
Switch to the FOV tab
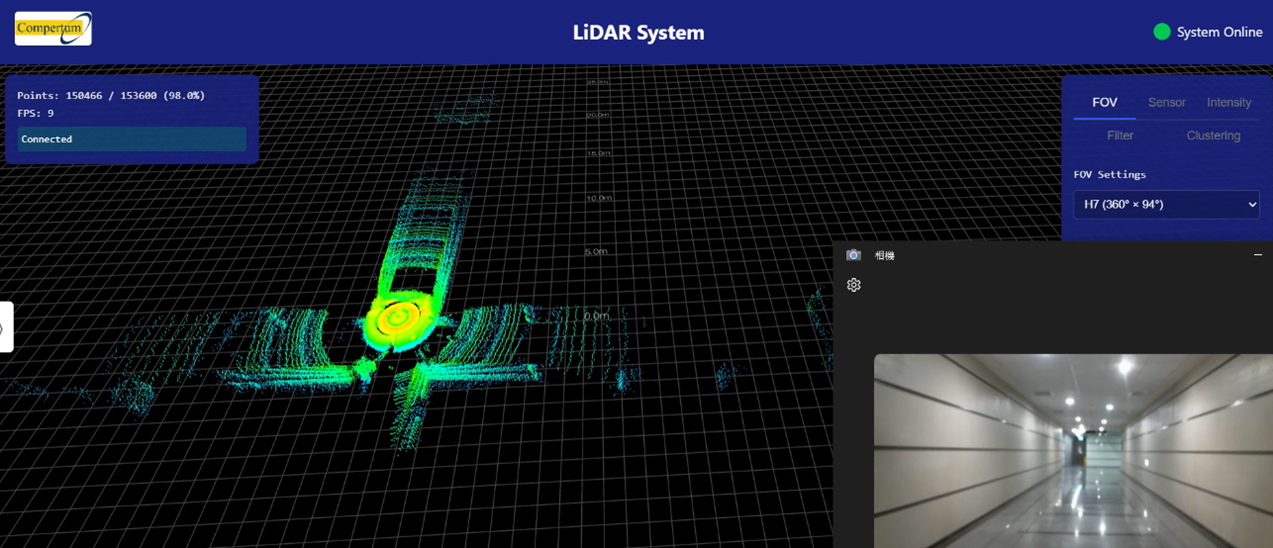click(x=1104, y=103)
